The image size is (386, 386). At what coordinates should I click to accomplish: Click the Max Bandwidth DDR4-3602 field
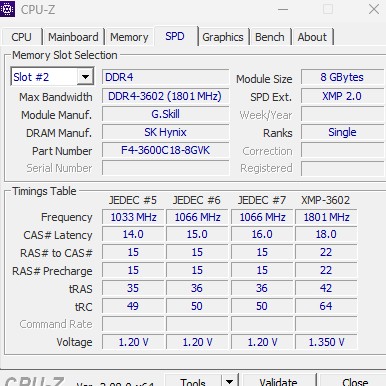pyautogui.click(x=166, y=96)
